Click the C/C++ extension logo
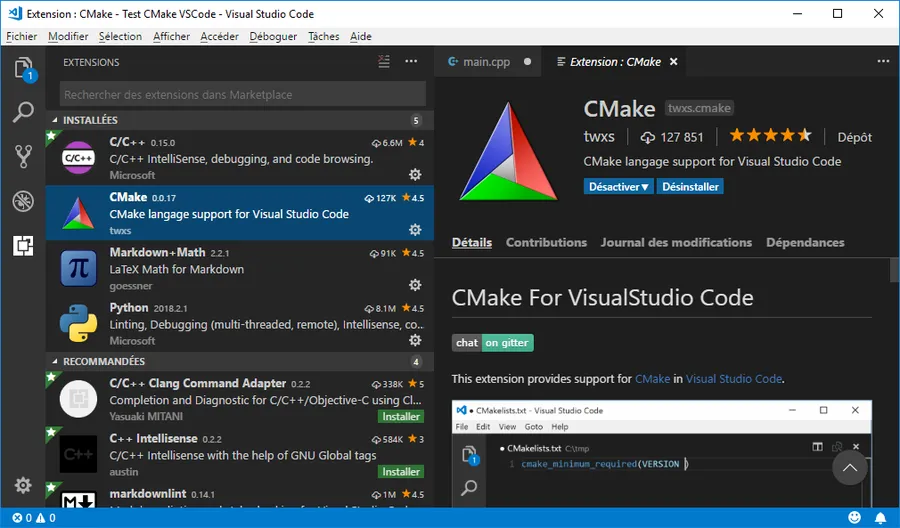This screenshot has width=900, height=528. point(79,158)
